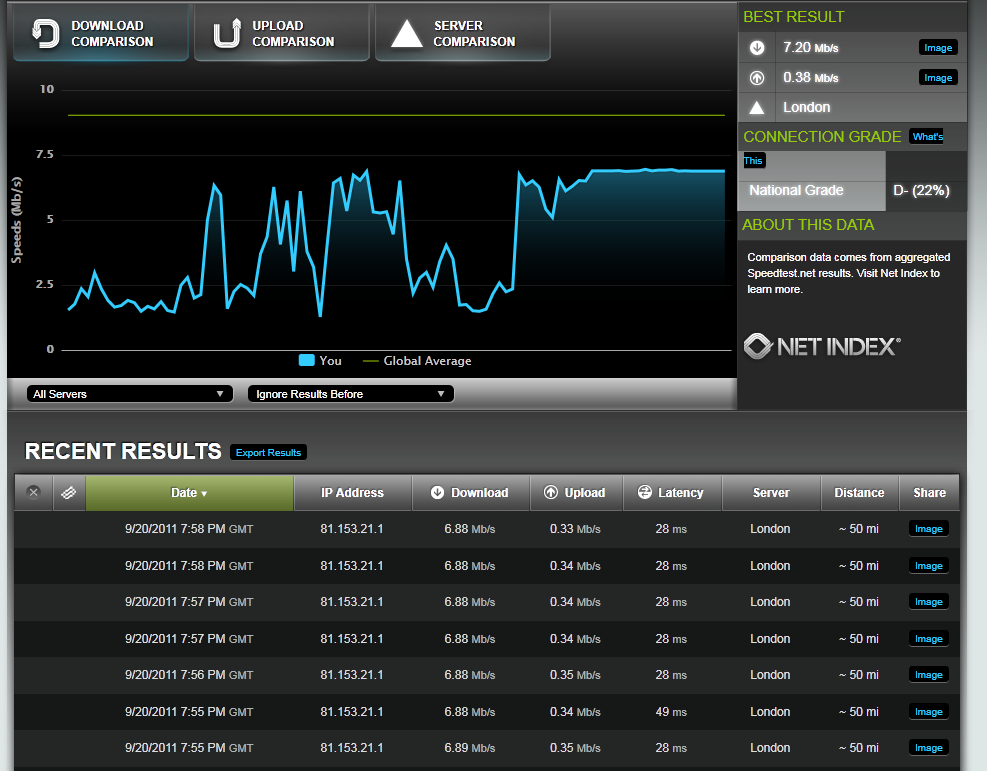Viewport: 987px width, 771px height.
Task: Click Image button for the 49 ms latency result
Action: tap(928, 711)
